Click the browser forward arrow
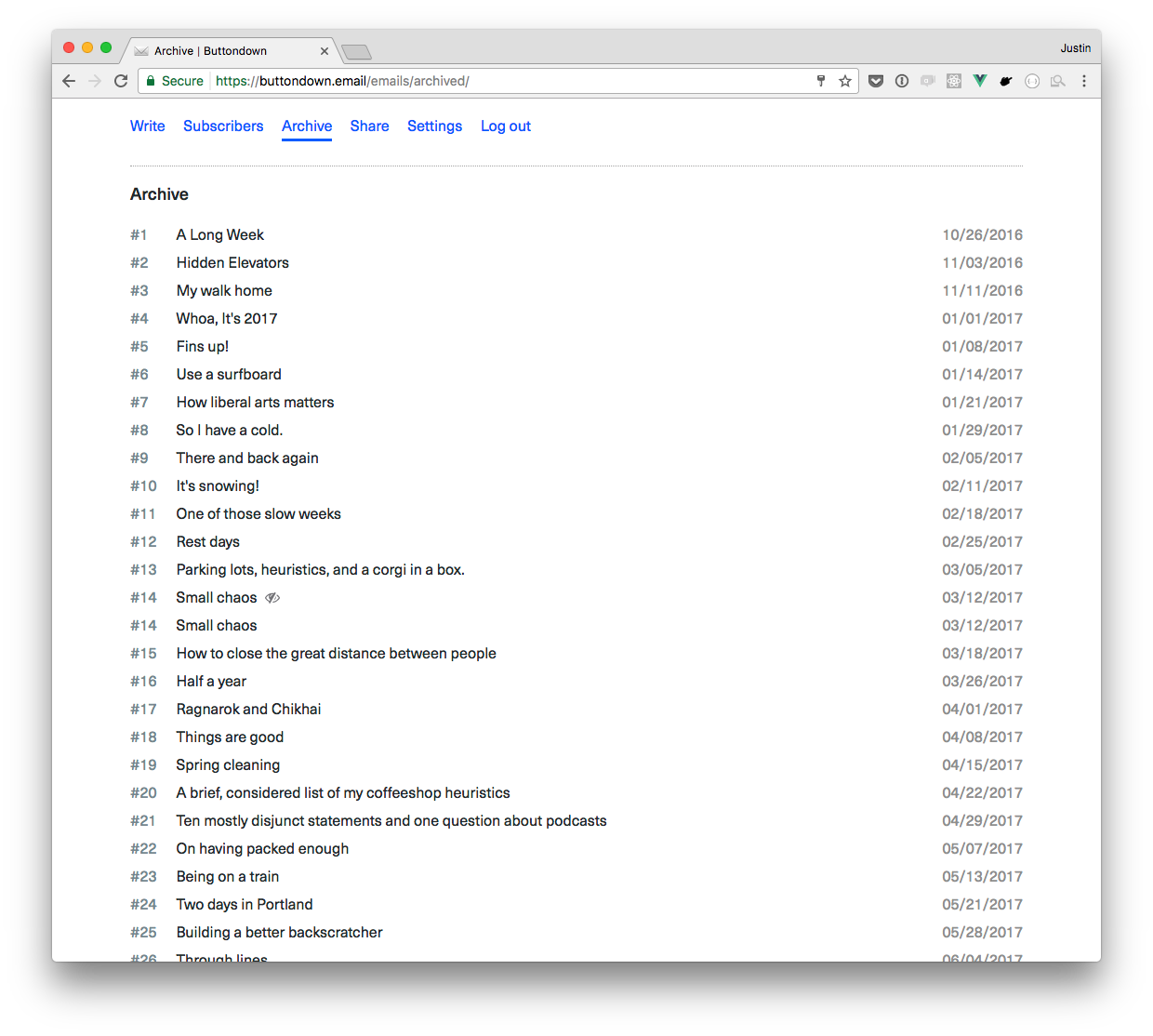 (x=95, y=81)
